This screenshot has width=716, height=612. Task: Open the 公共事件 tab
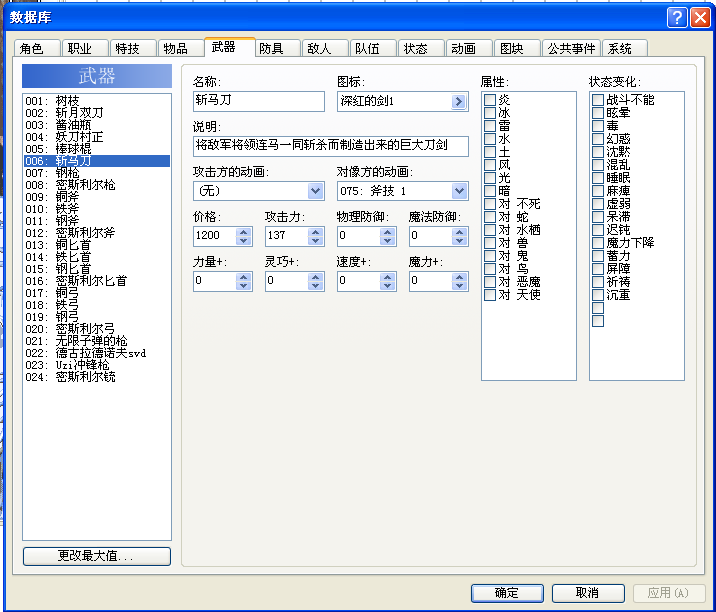pyautogui.click(x=571, y=48)
